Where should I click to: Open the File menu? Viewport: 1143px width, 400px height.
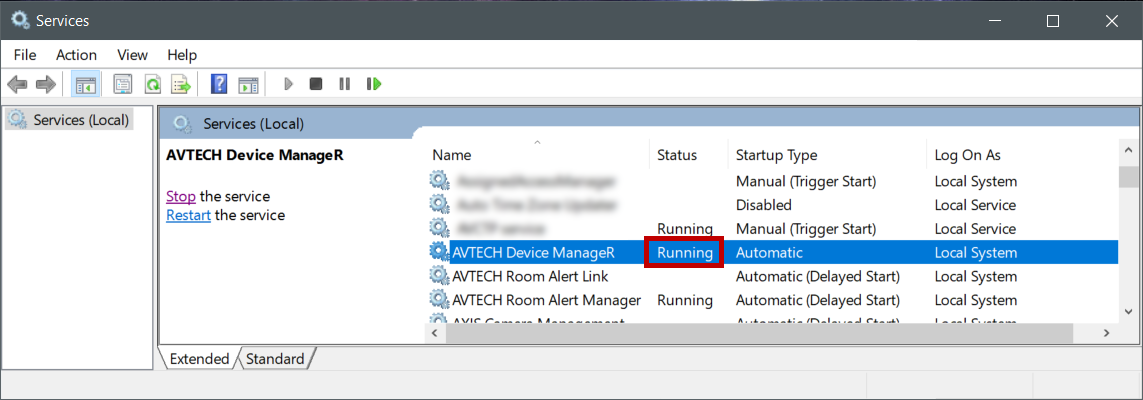click(x=25, y=55)
